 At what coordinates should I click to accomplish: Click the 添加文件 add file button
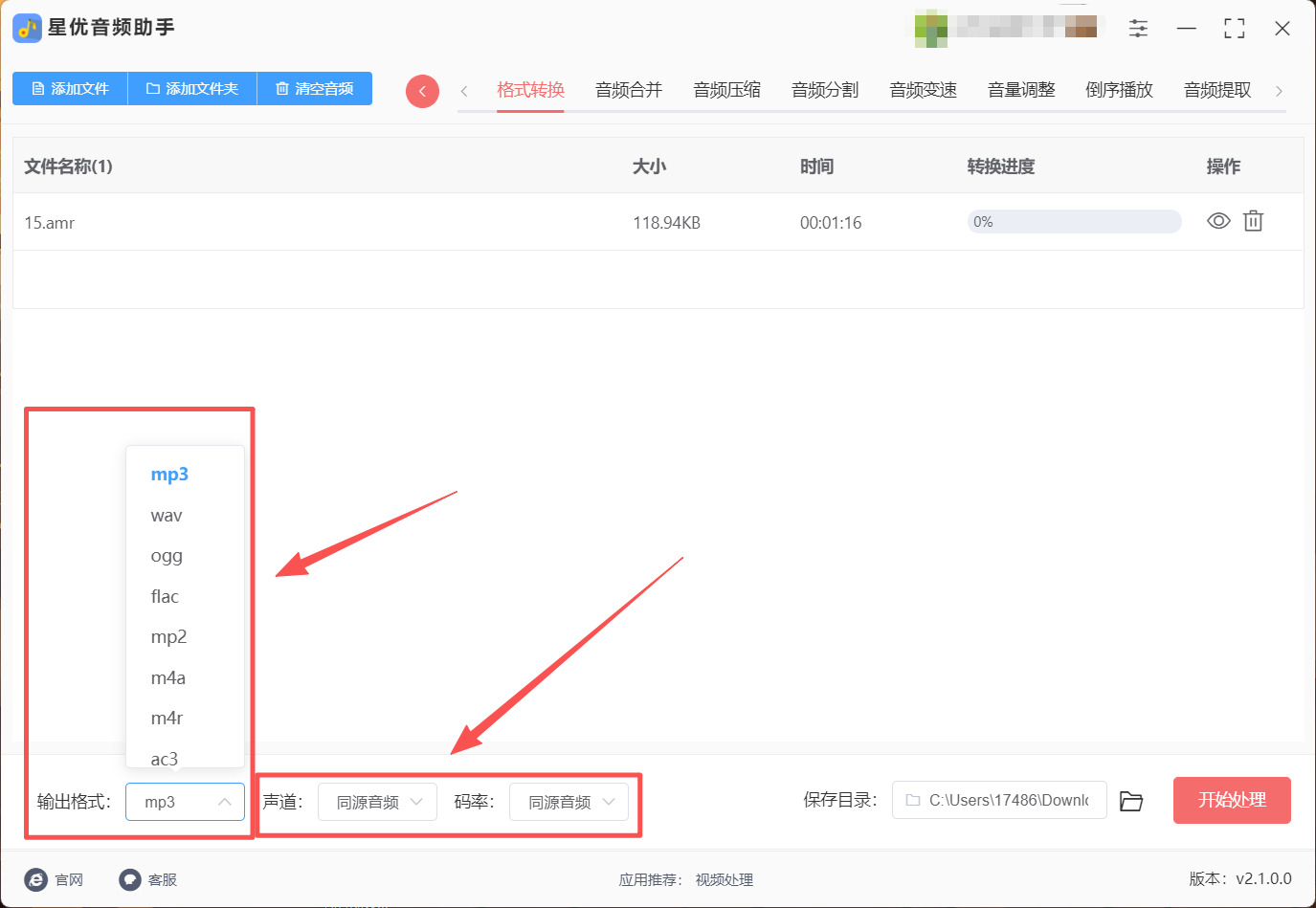pyautogui.click(x=70, y=89)
